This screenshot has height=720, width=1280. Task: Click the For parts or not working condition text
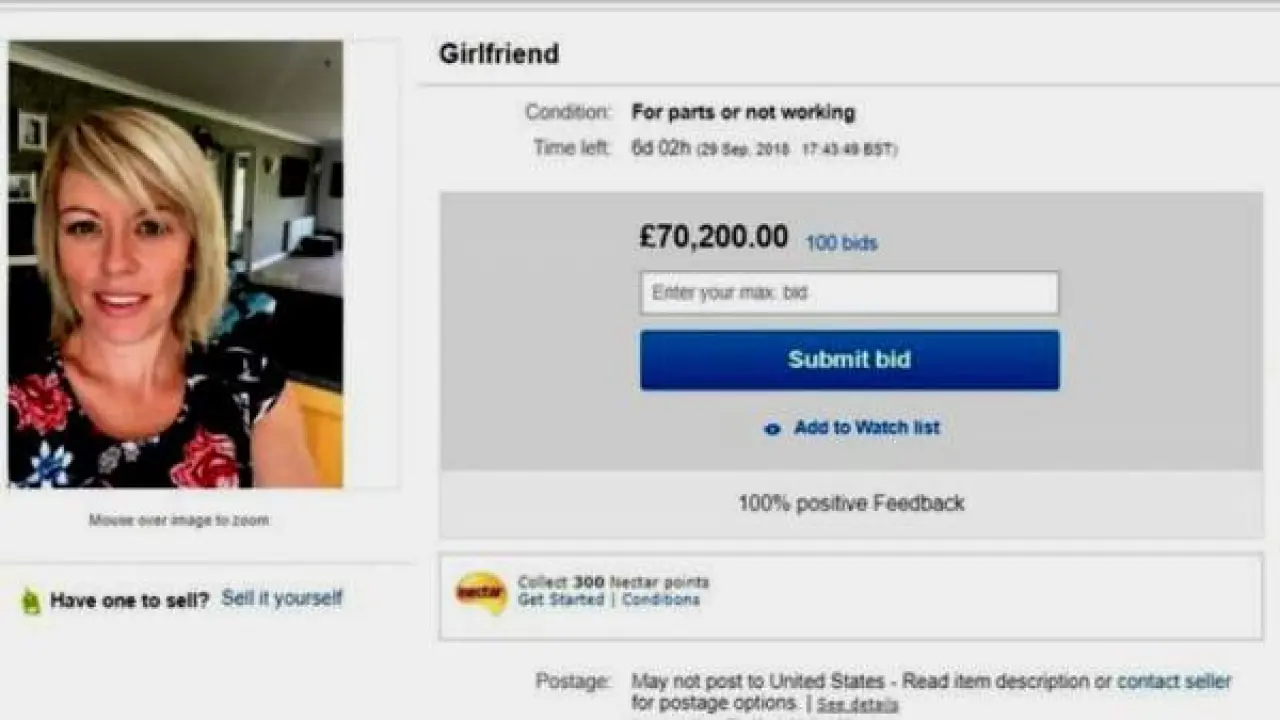pyautogui.click(x=743, y=112)
